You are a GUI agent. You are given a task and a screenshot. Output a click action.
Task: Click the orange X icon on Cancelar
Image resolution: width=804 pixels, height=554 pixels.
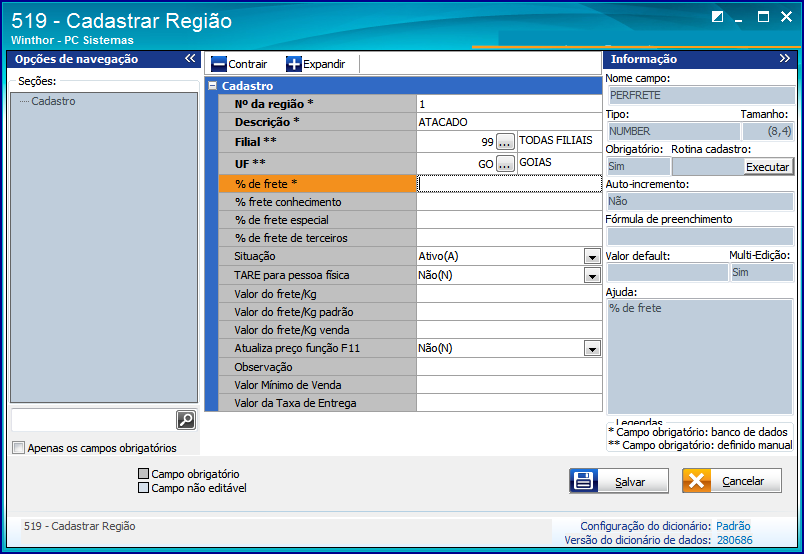point(696,481)
